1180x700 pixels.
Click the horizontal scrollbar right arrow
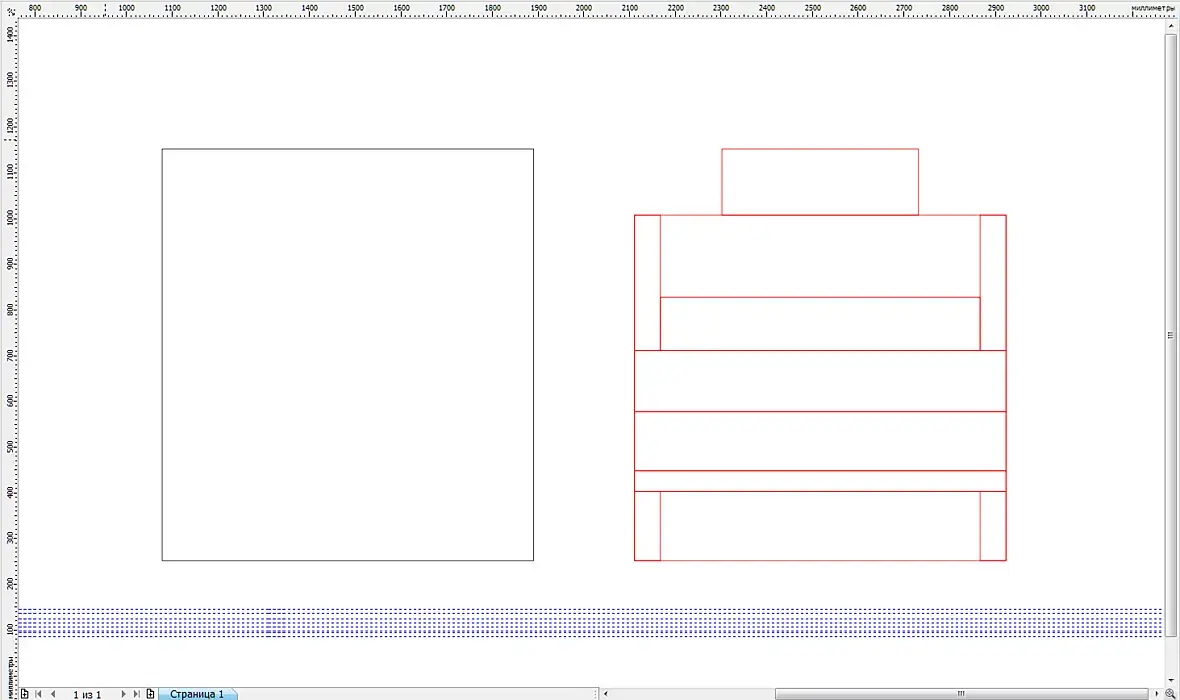point(1157,694)
